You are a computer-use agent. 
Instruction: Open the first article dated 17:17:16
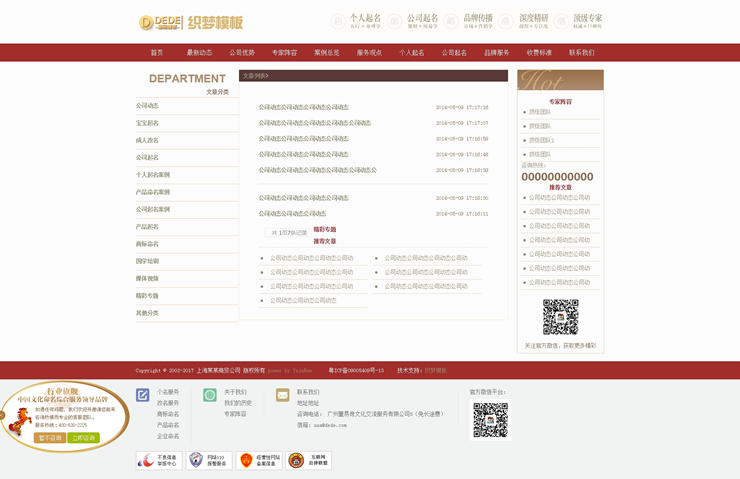304,107
